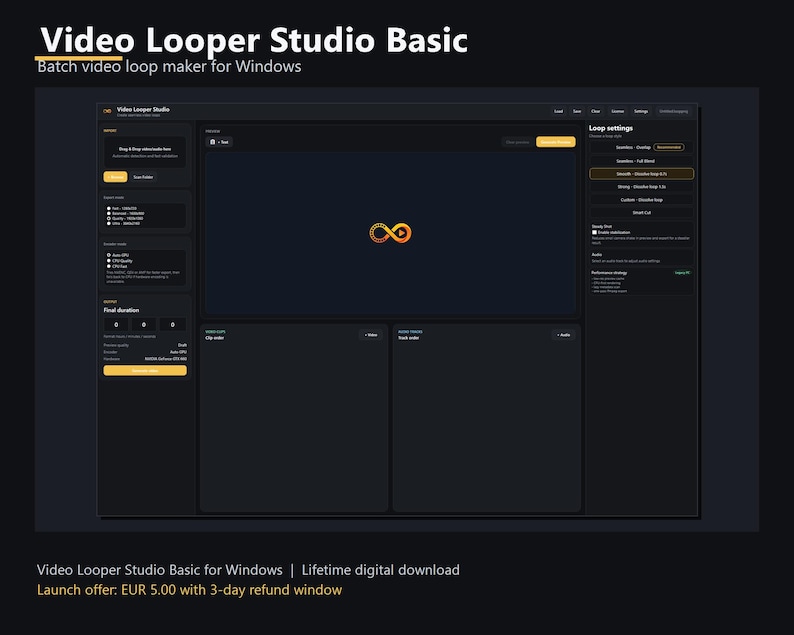Choose Seamless - Full Blend loop style
This screenshot has width=794, height=635.
coord(642,161)
